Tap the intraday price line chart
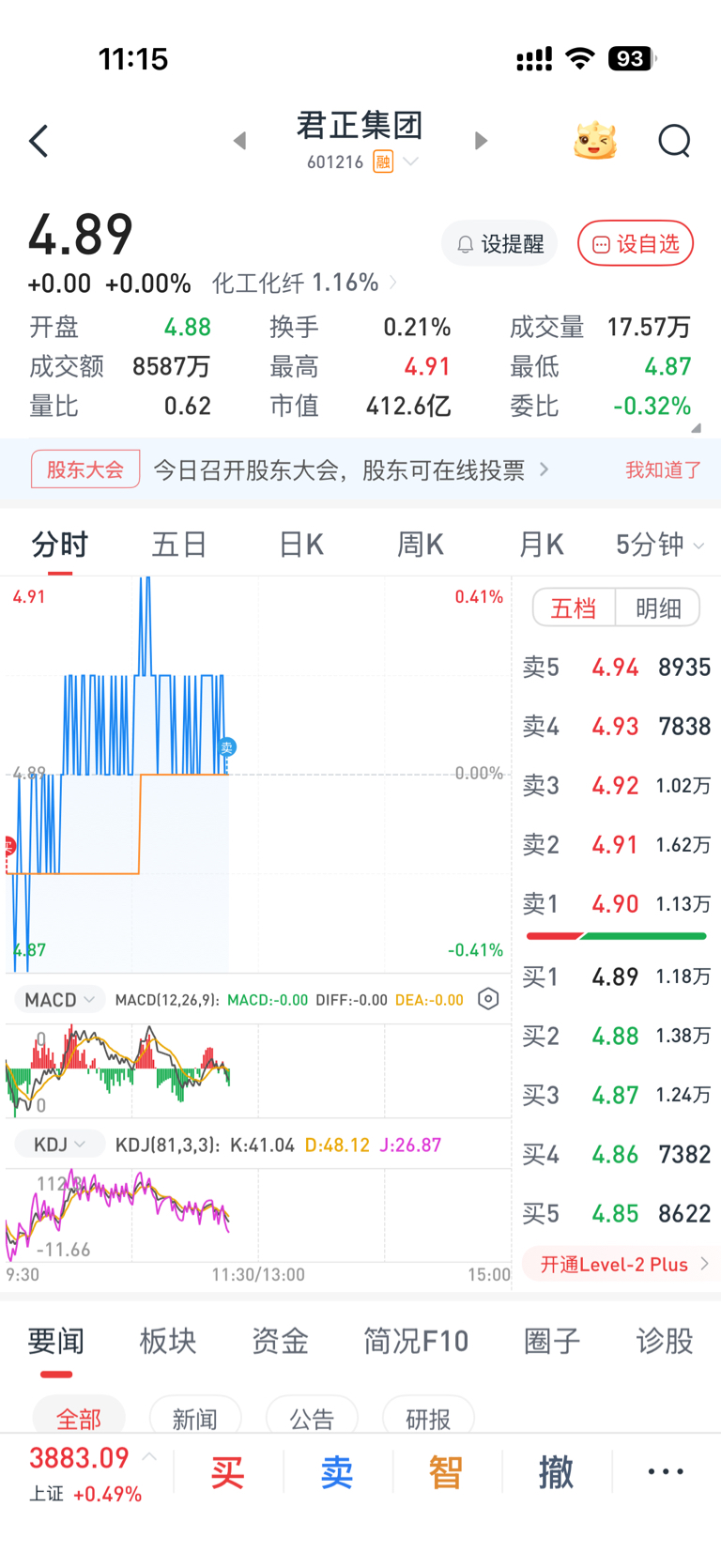The height and width of the screenshot is (1568, 721). click(x=258, y=775)
